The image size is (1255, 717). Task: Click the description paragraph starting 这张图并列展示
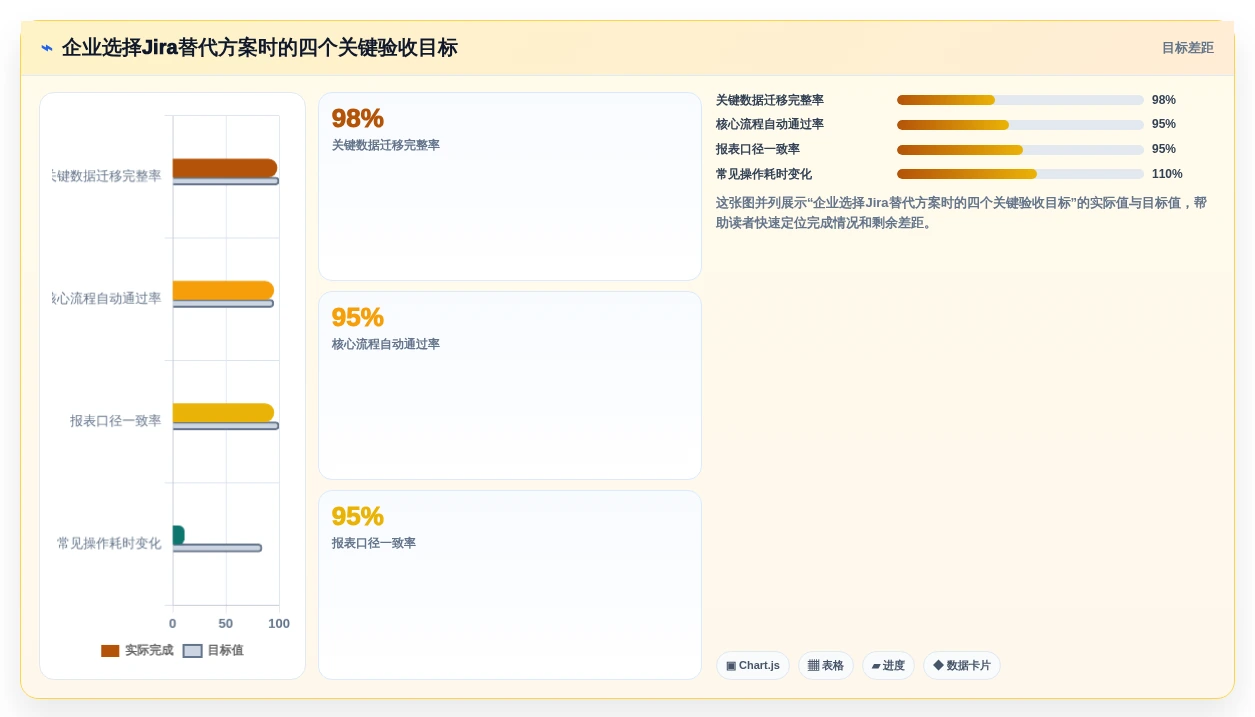pyautogui.click(x=961, y=212)
